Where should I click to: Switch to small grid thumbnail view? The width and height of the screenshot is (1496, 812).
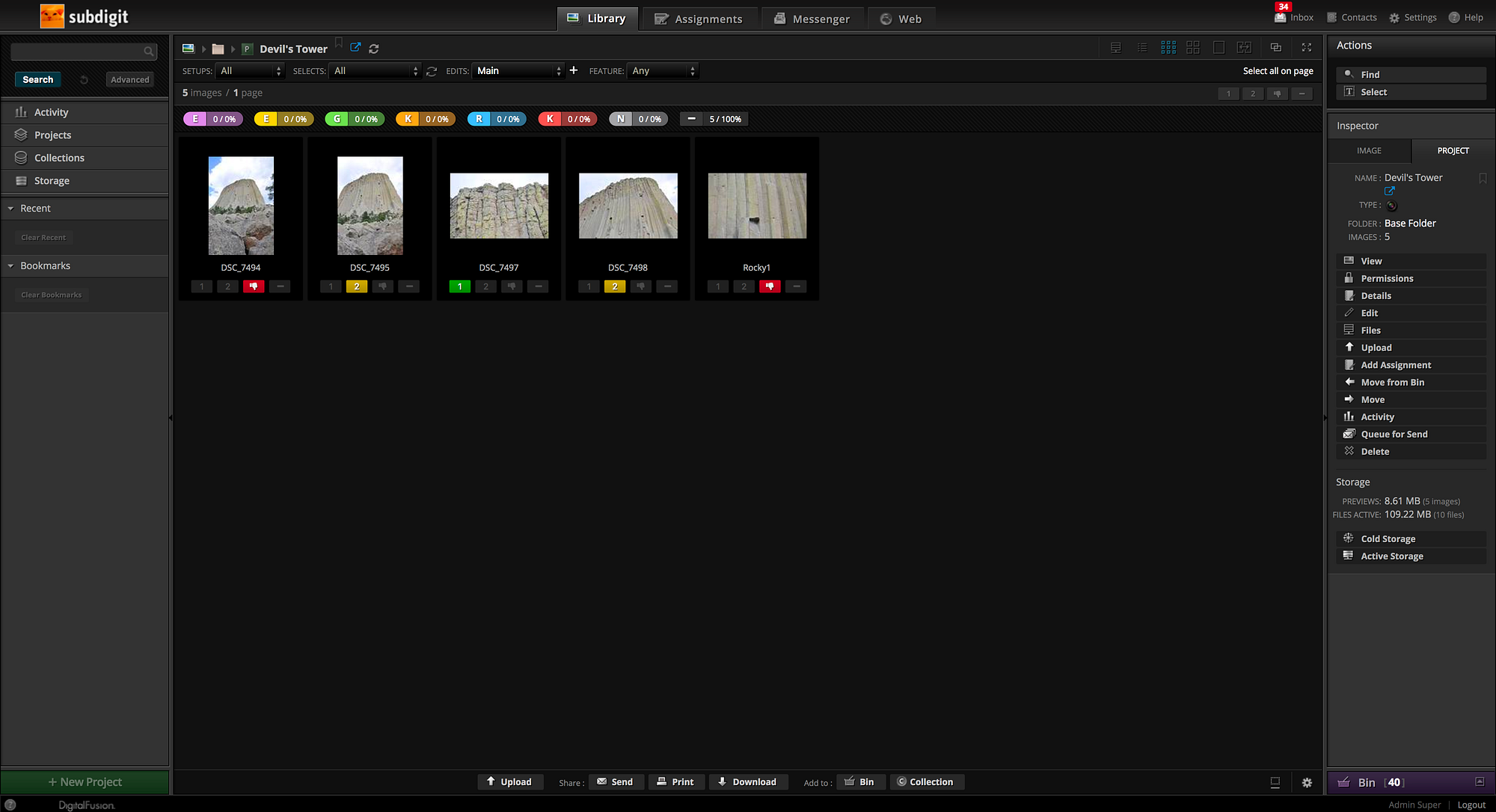tap(1168, 48)
